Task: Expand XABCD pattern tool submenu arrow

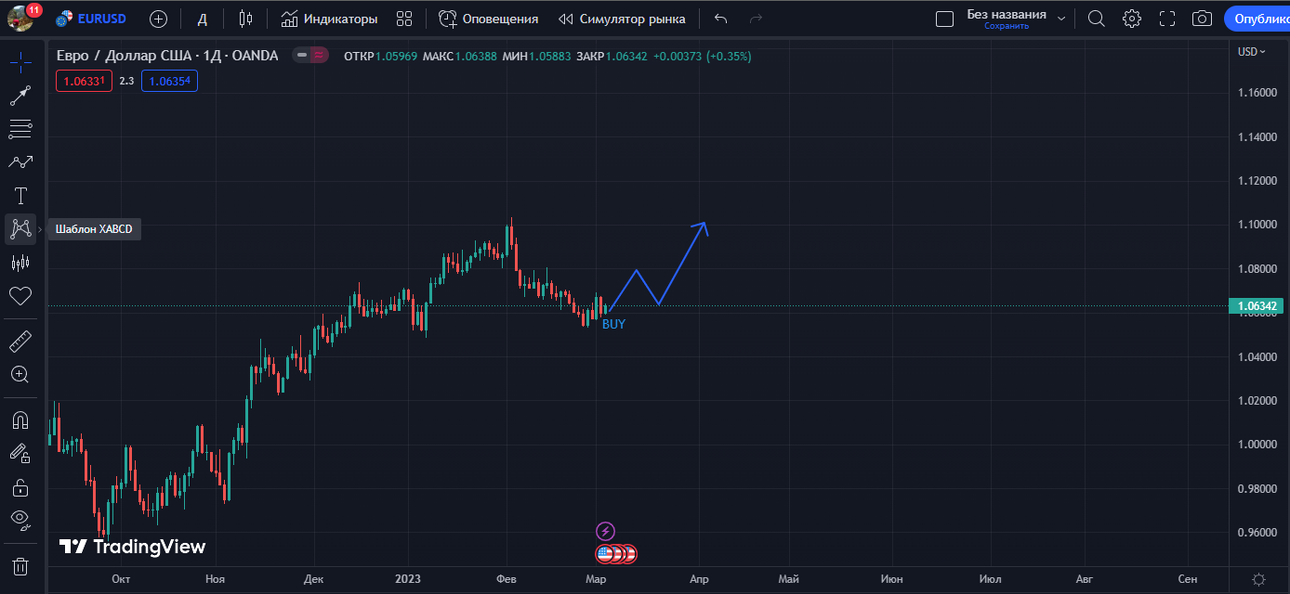Action: click(40, 229)
